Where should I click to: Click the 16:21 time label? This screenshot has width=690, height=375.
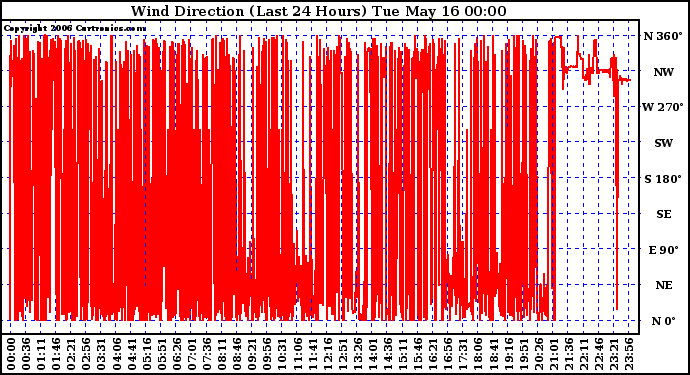pos(433,354)
